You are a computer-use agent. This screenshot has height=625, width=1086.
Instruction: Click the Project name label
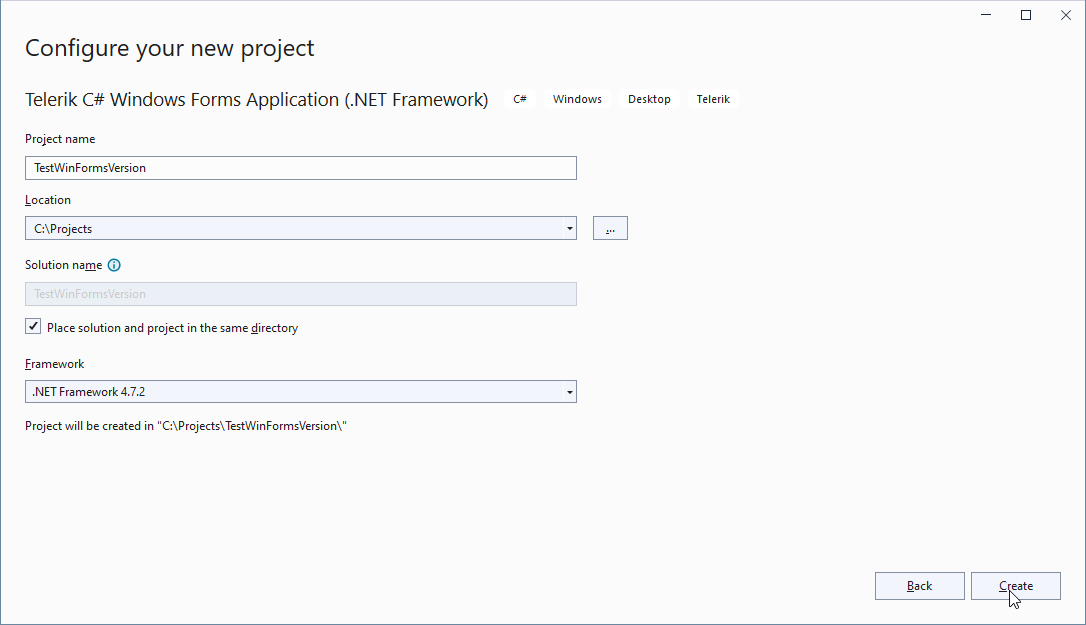[60, 139]
